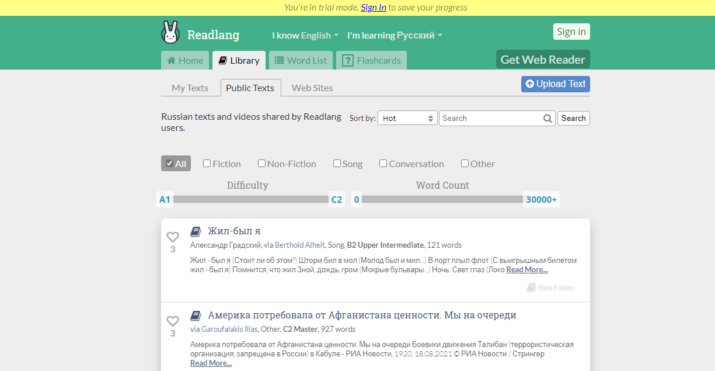Click the Search button
This screenshot has width=715, height=371.
pos(573,119)
